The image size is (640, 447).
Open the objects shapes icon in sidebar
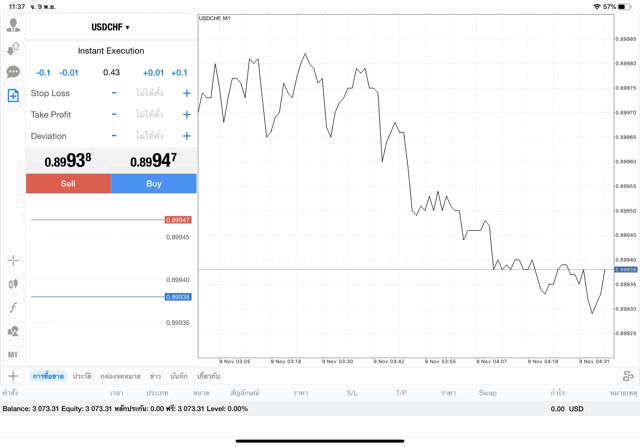click(13, 331)
